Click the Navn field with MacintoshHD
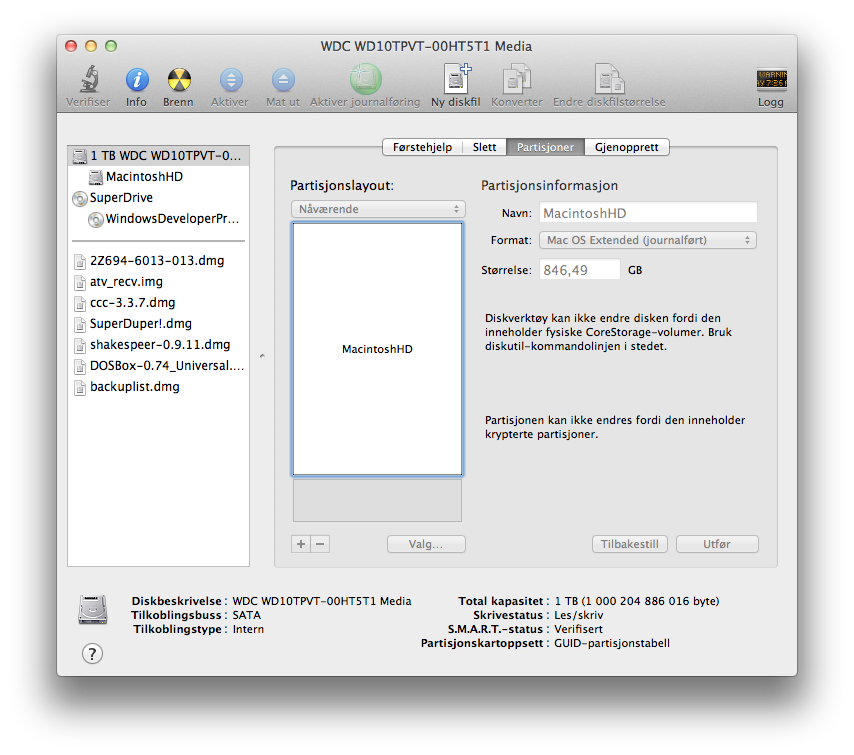The width and height of the screenshot is (854, 755). tap(648, 213)
